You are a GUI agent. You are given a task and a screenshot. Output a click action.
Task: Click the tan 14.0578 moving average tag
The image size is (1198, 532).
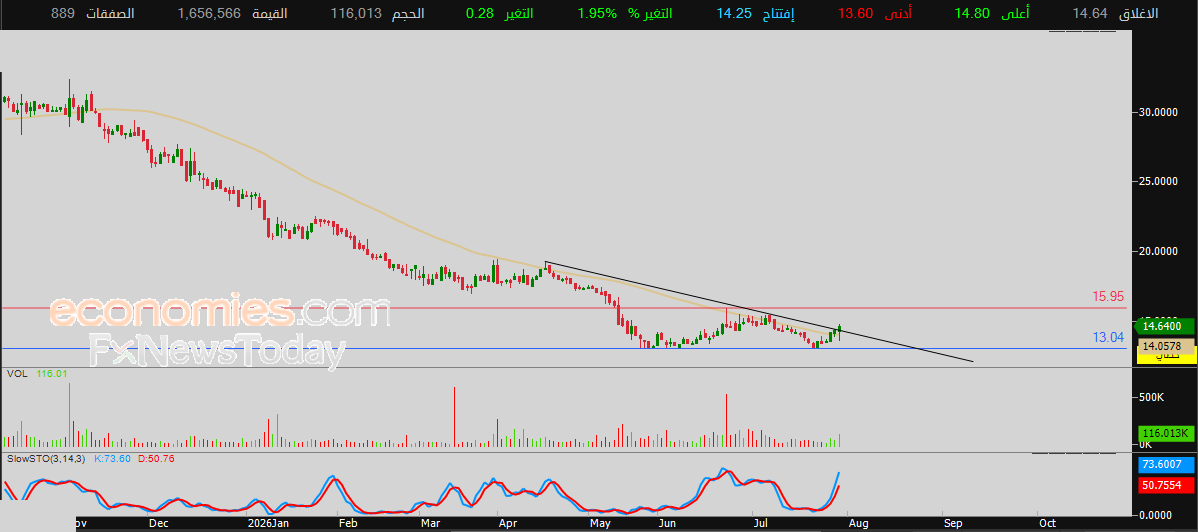pyautogui.click(x=1164, y=346)
